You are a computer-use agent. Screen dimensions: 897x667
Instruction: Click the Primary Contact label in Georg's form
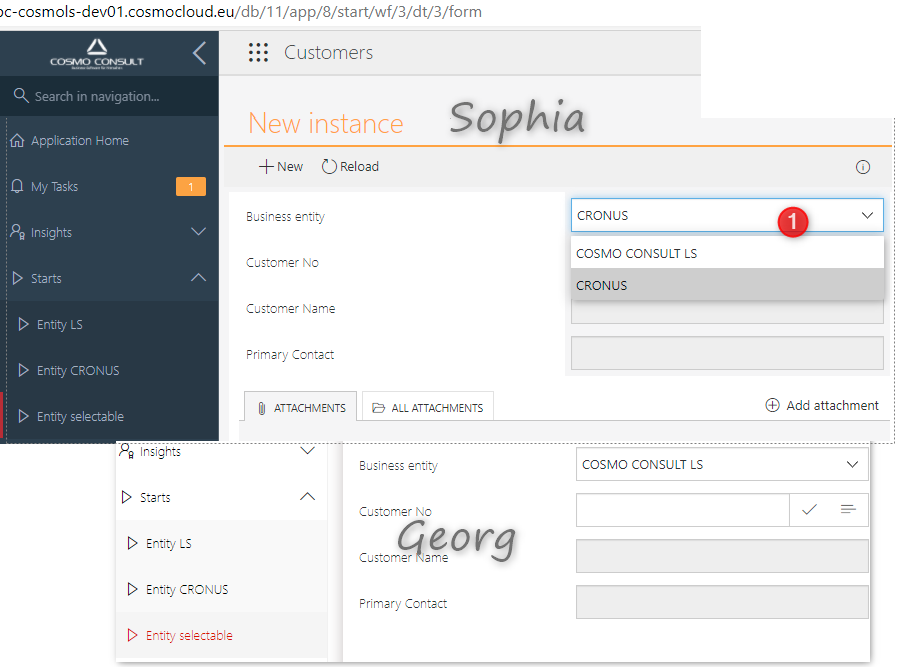[x=403, y=604]
